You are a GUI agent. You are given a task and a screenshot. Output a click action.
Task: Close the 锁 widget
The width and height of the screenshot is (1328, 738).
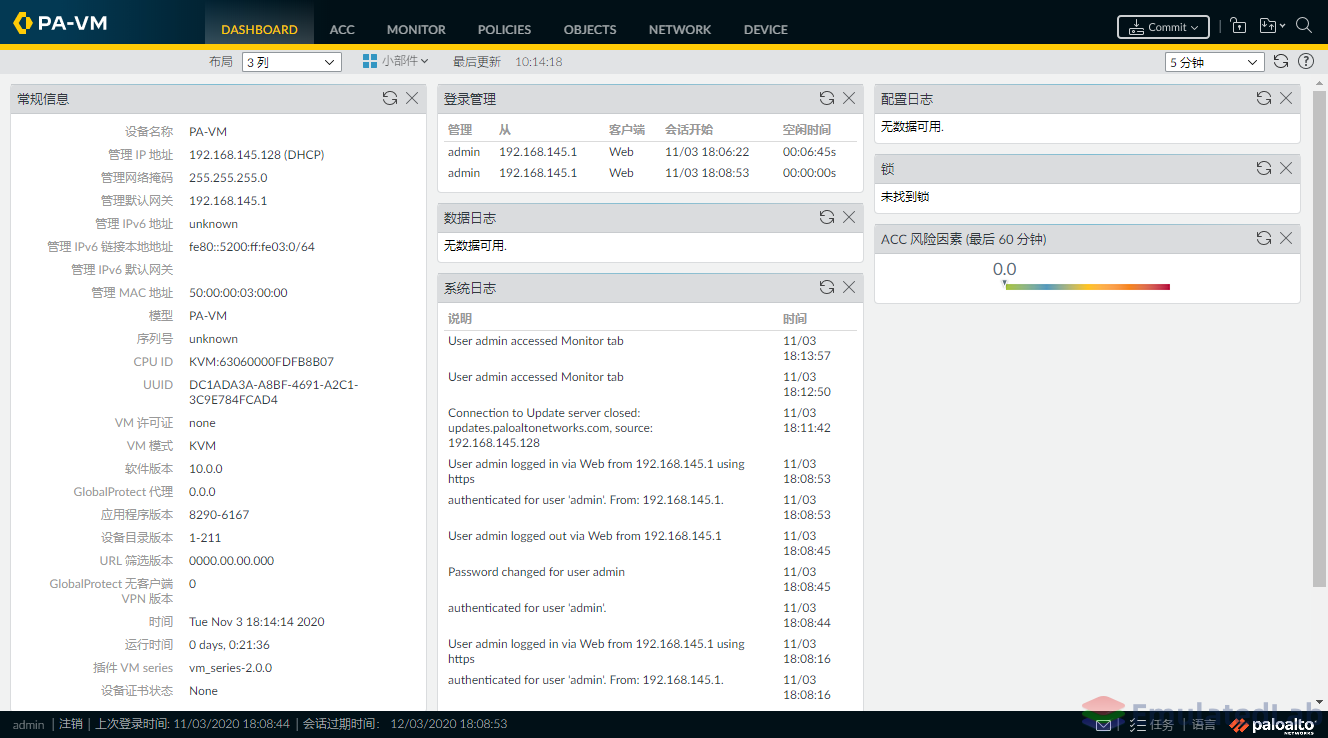[x=1286, y=168]
